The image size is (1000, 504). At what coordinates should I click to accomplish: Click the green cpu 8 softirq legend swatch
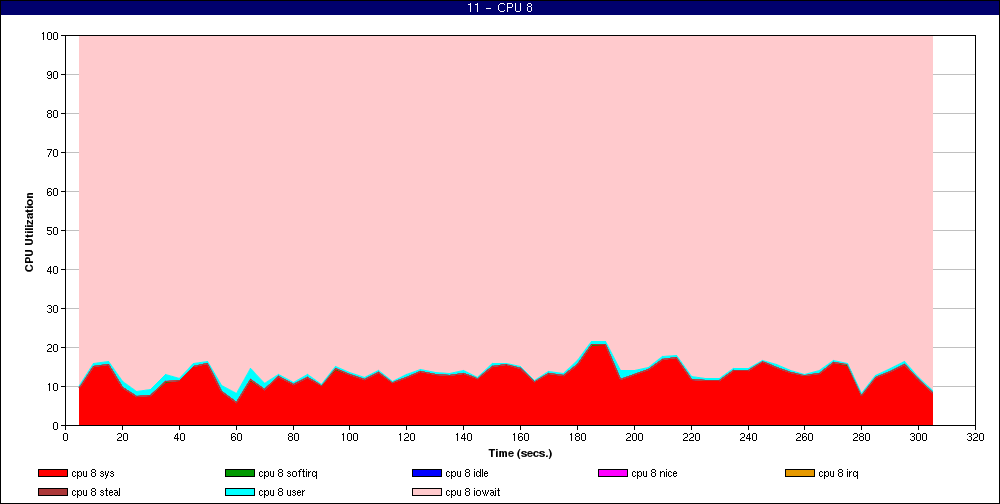click(240, 473)
